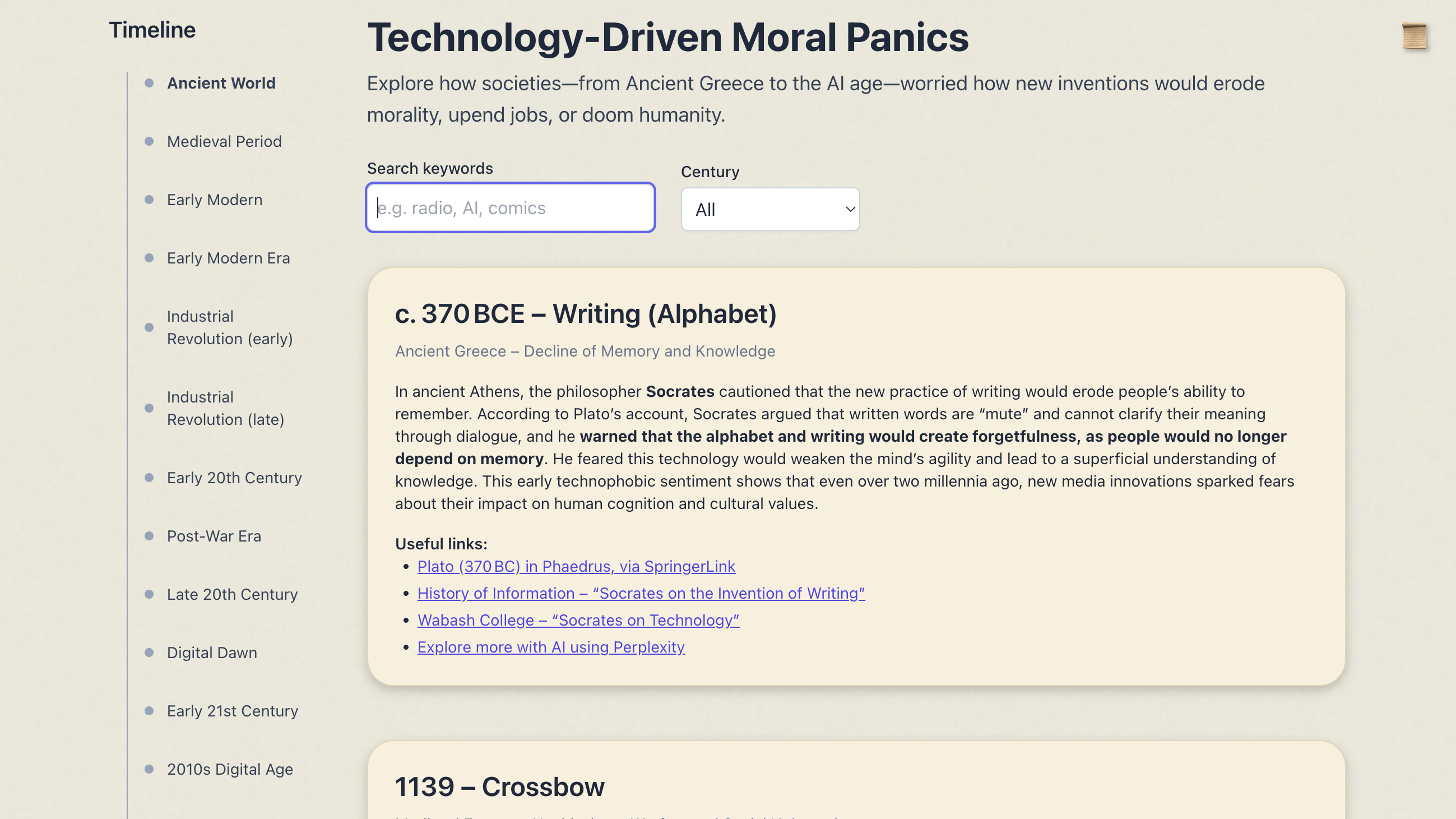This screenshot has width=1456, height=819.
Task: Visit Wabash College Socrates on Technology
Action: pyautogui.click(x=578, y=620)
